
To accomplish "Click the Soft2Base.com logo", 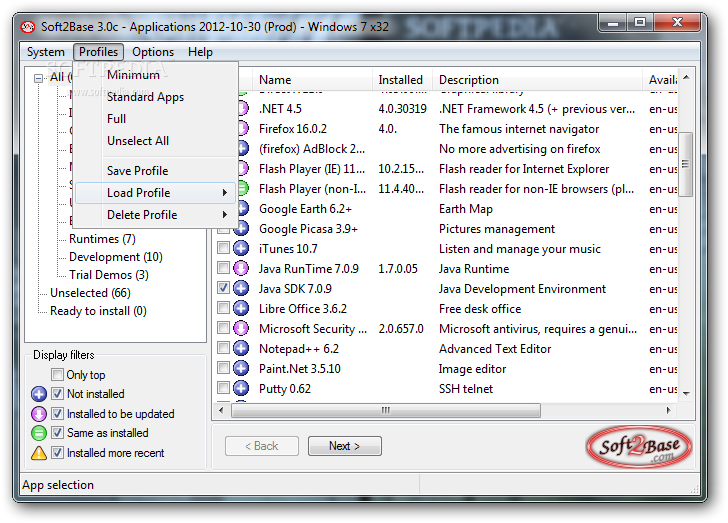I will click(639, 447).
